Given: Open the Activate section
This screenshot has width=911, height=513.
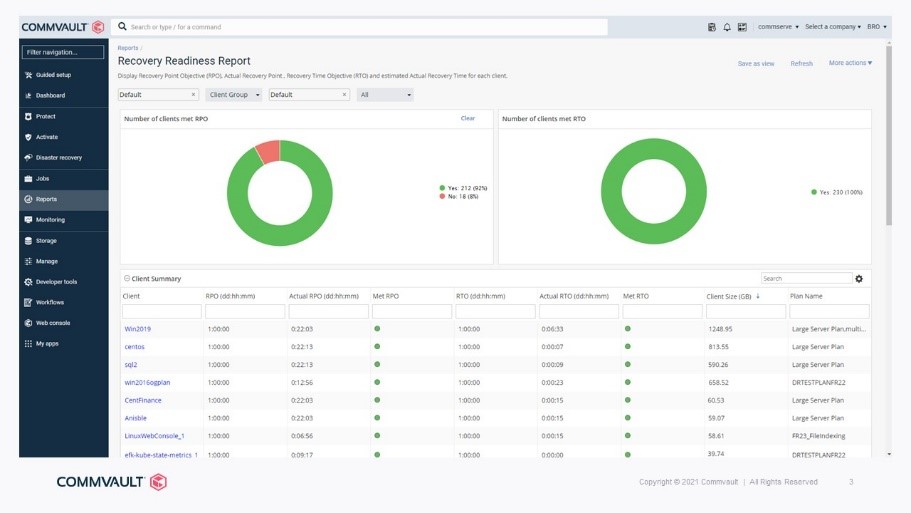Looking at the screenshot, I should click(x=46, y=137).
